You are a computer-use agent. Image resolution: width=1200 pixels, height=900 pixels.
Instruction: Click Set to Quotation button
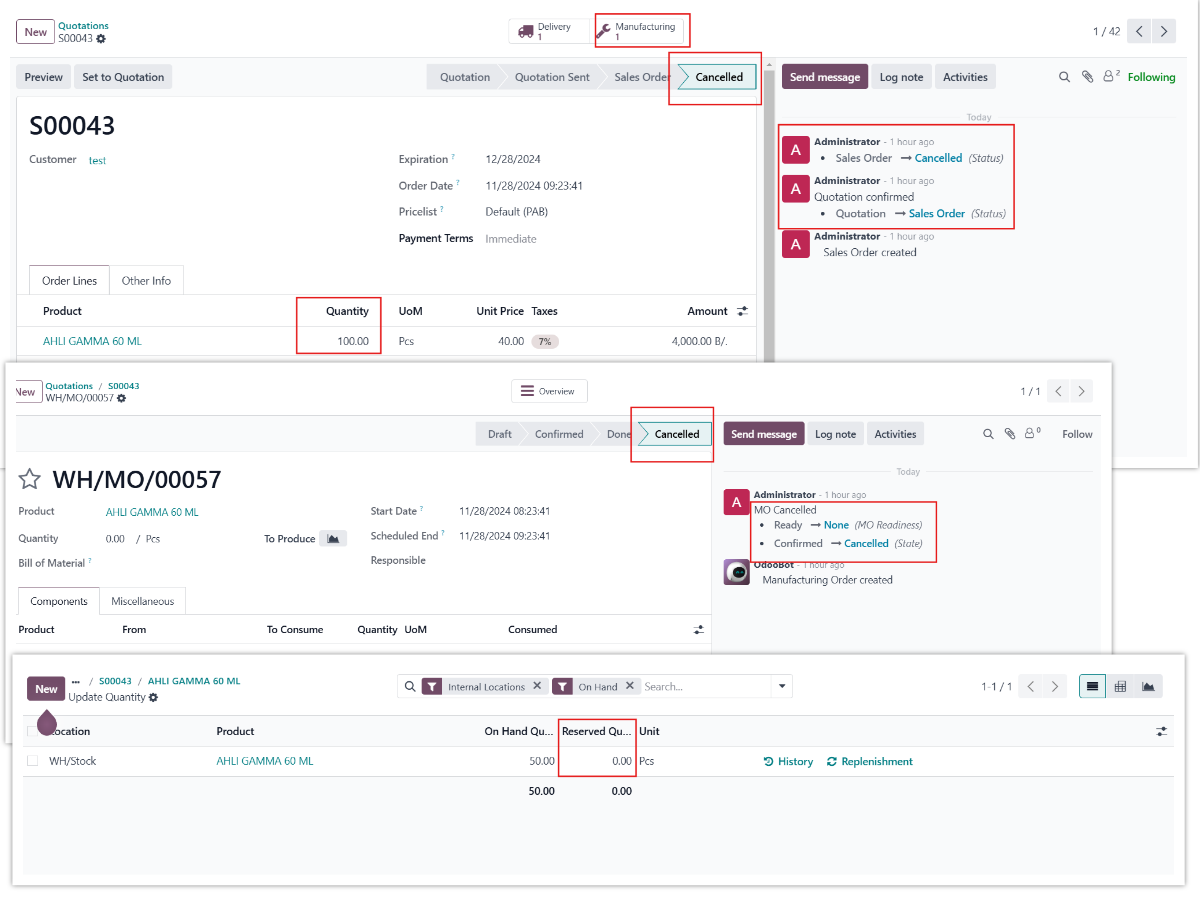tap(124, 77)
